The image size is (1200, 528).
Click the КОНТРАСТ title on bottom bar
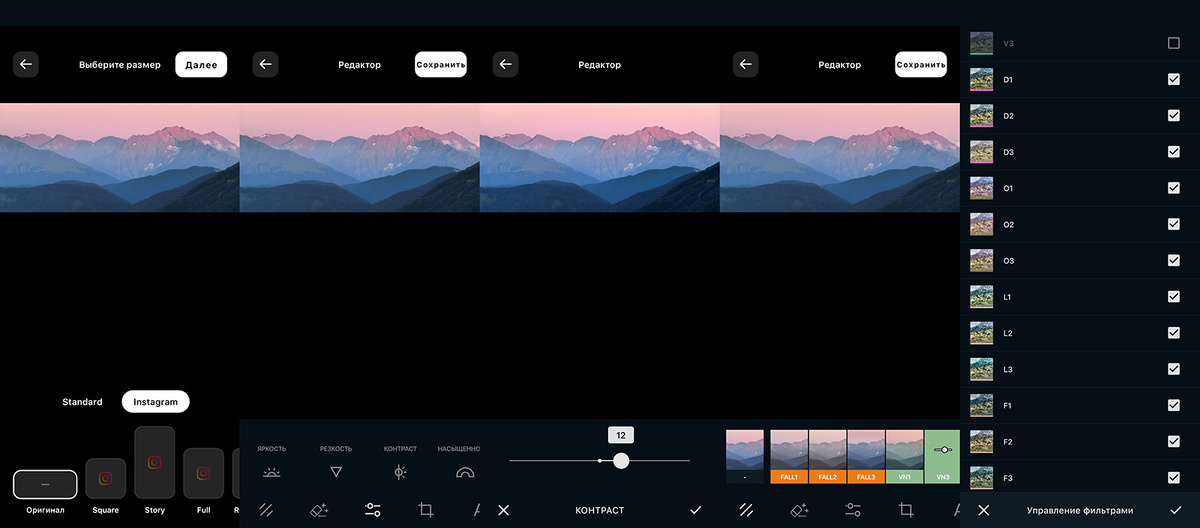click(x=600, y=510)
